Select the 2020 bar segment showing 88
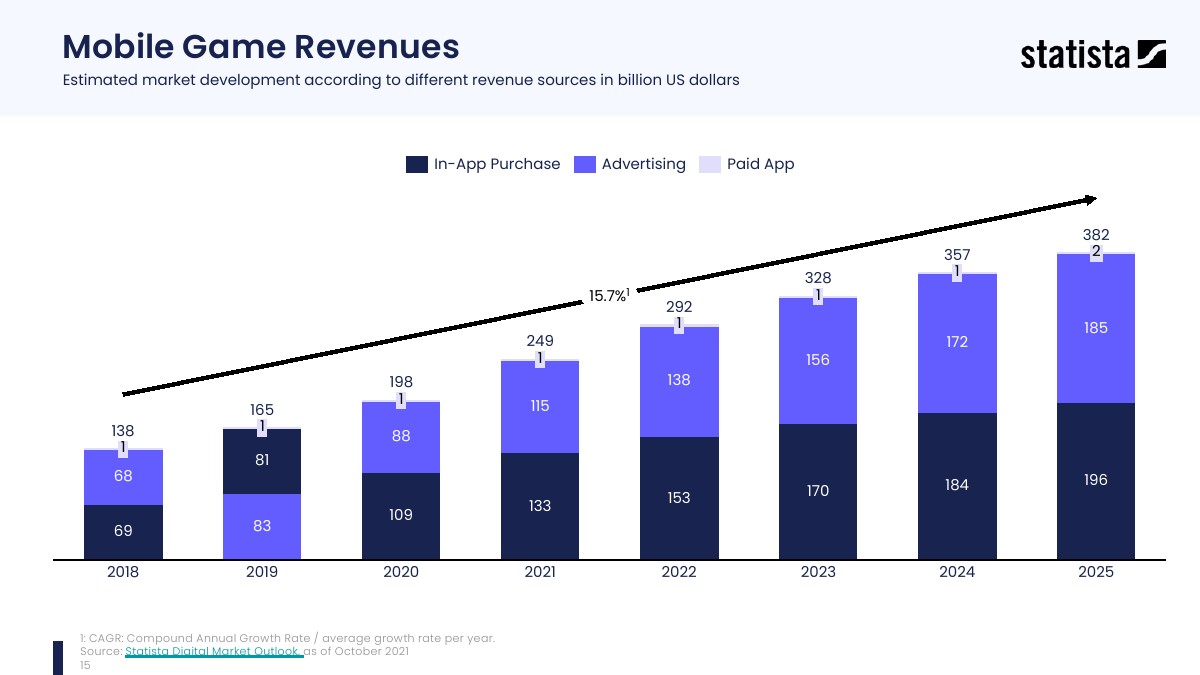The width and height of the screenshot is (1200, 675). [x=401, y=437]
